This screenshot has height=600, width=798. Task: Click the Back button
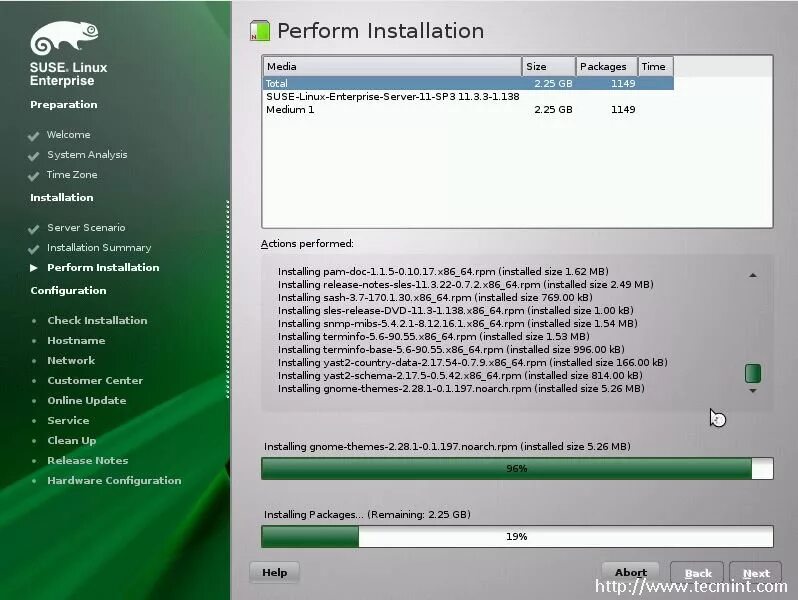pyautogui.click(x=697, y=573)
